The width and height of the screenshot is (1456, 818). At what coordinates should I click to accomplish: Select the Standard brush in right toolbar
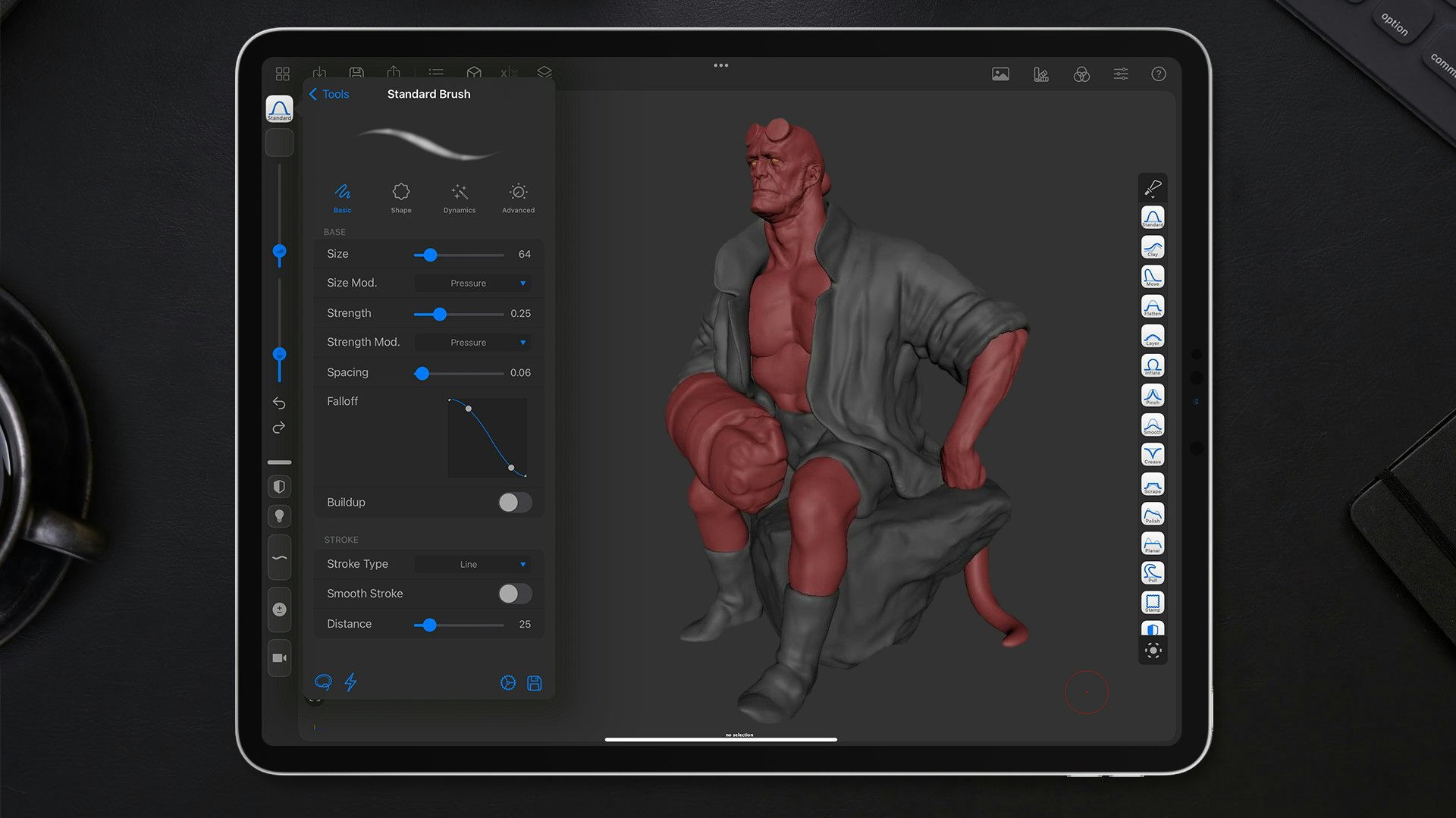tap(1153, 218)
